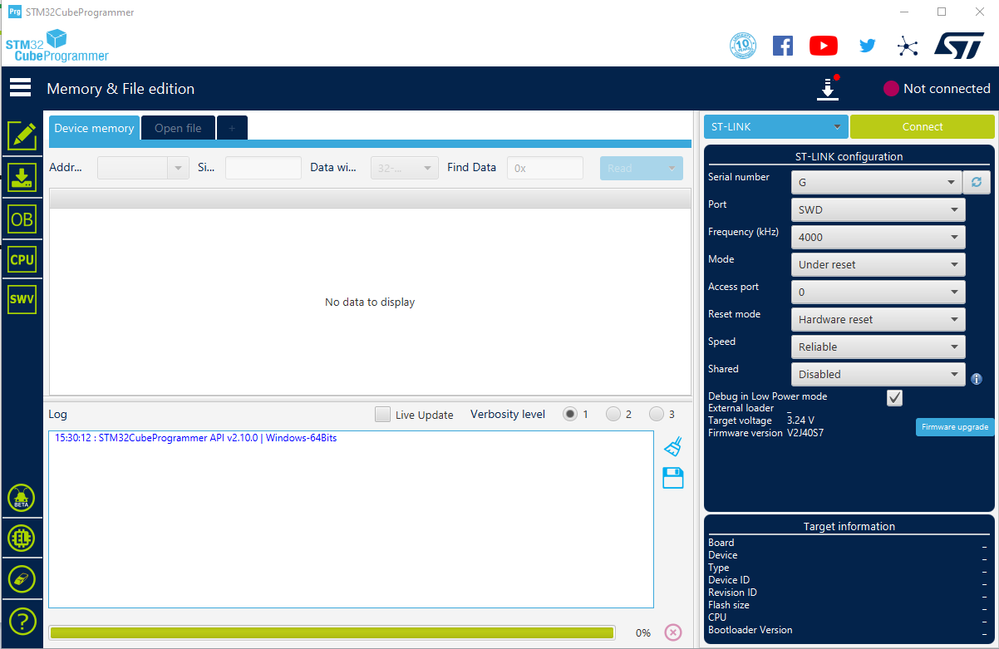999x649 pixels.
Task: Click the Find Data 0x field
Action: pyautogui.click(x=545, y=168)
